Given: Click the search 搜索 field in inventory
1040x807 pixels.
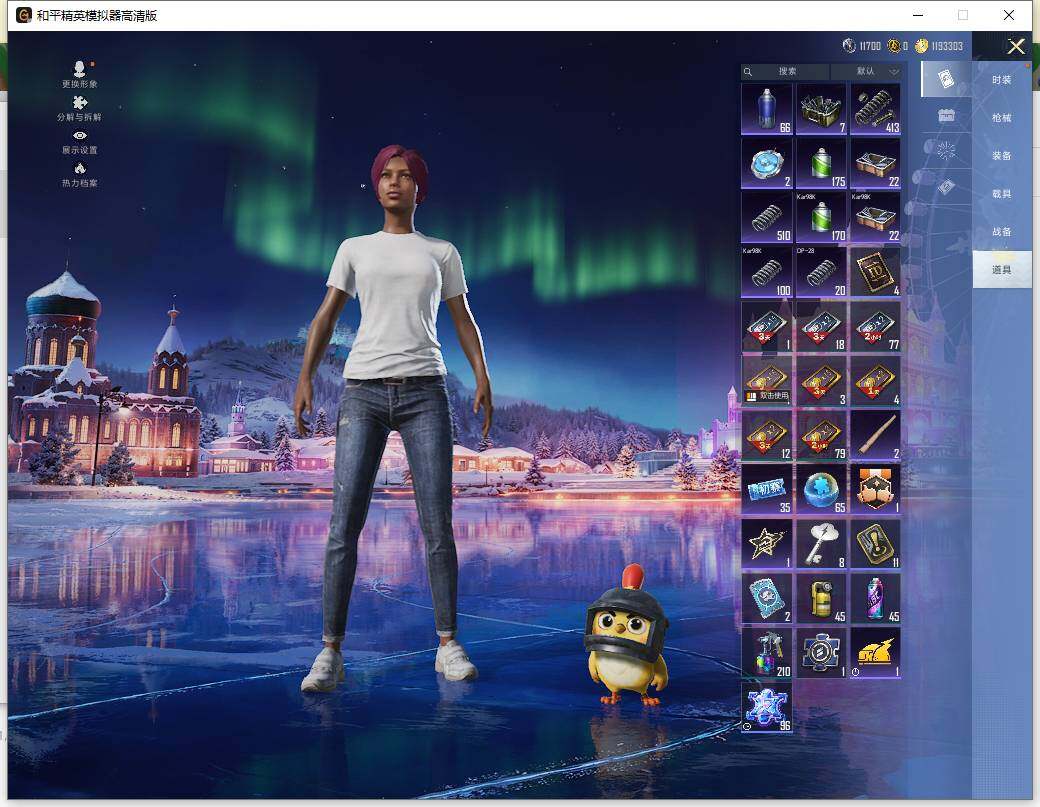Looking at the screenshot, I should 785,71.
